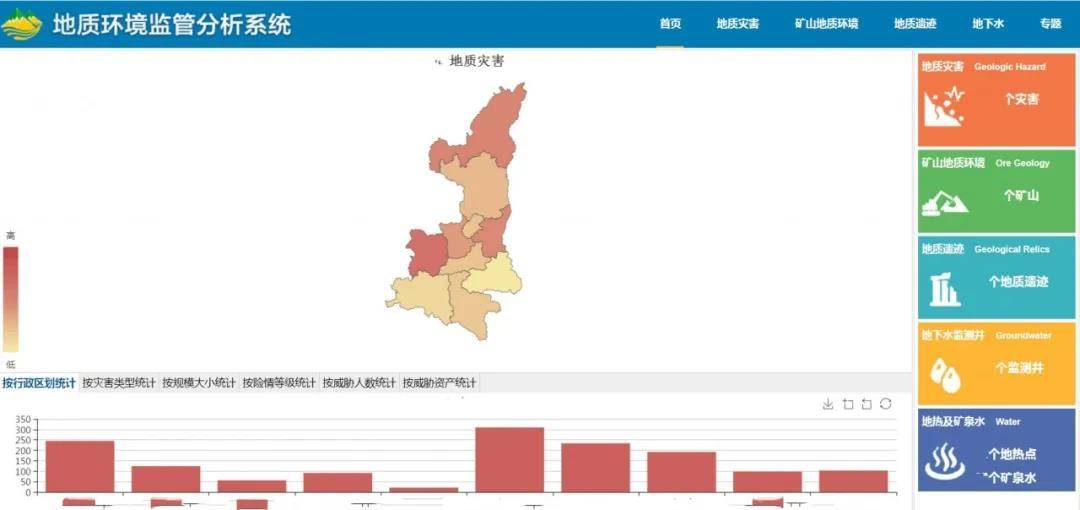
Task: Go to the 地下水 navigation item
Action: click(988, 23)
